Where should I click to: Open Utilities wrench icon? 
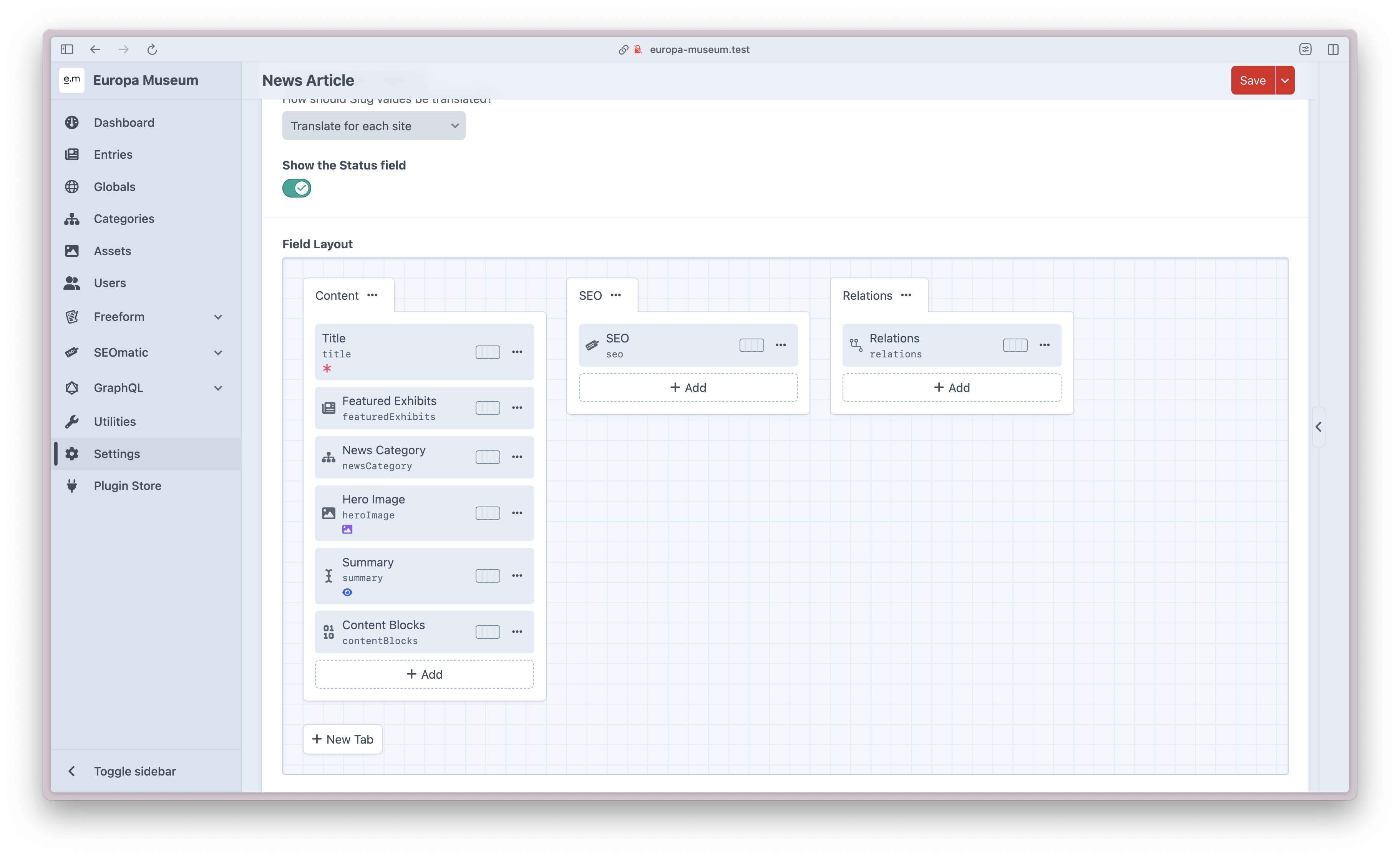coord(71,422)
